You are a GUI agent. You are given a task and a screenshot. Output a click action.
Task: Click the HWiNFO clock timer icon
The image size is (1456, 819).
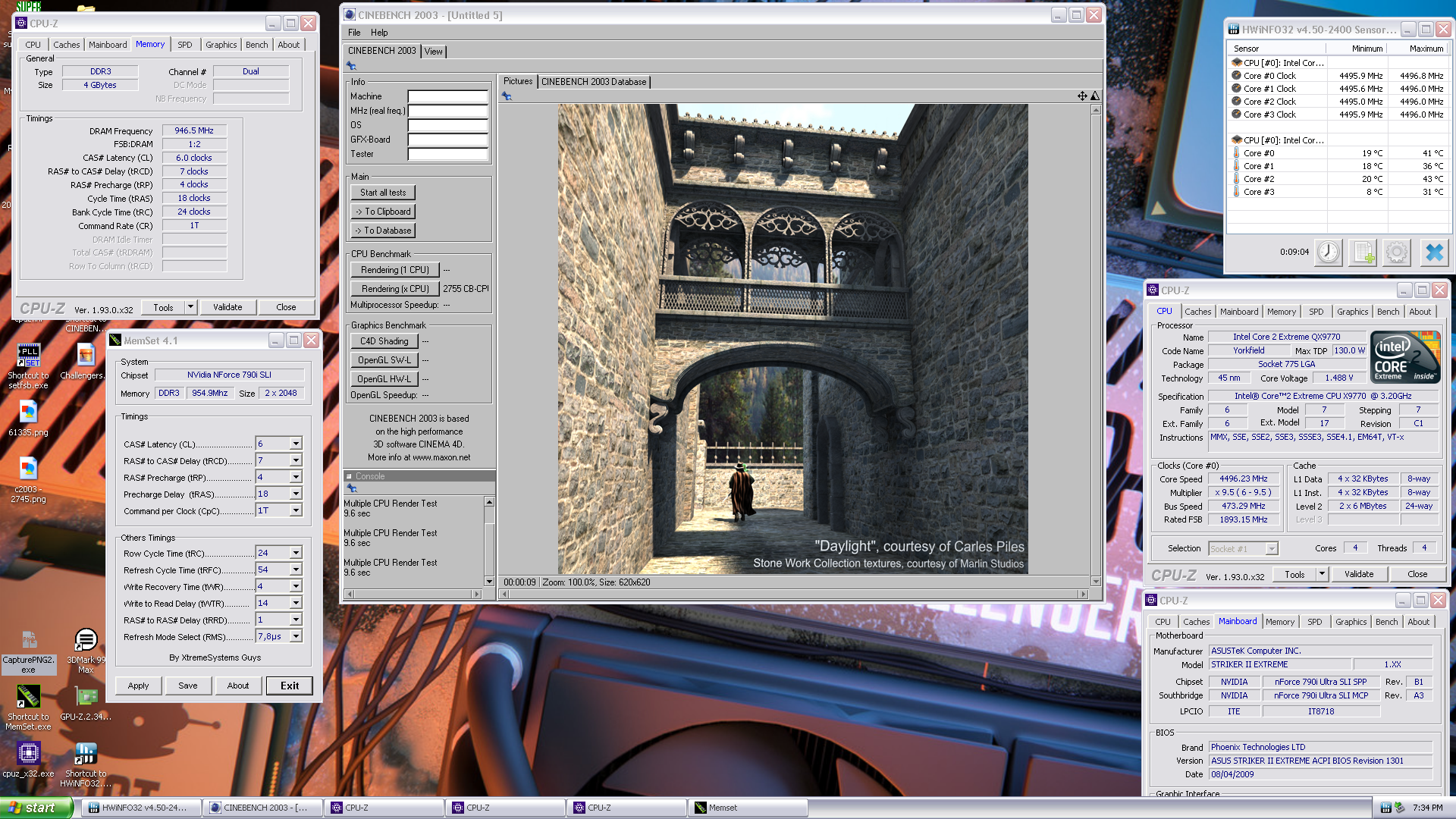click(1328, 252)
